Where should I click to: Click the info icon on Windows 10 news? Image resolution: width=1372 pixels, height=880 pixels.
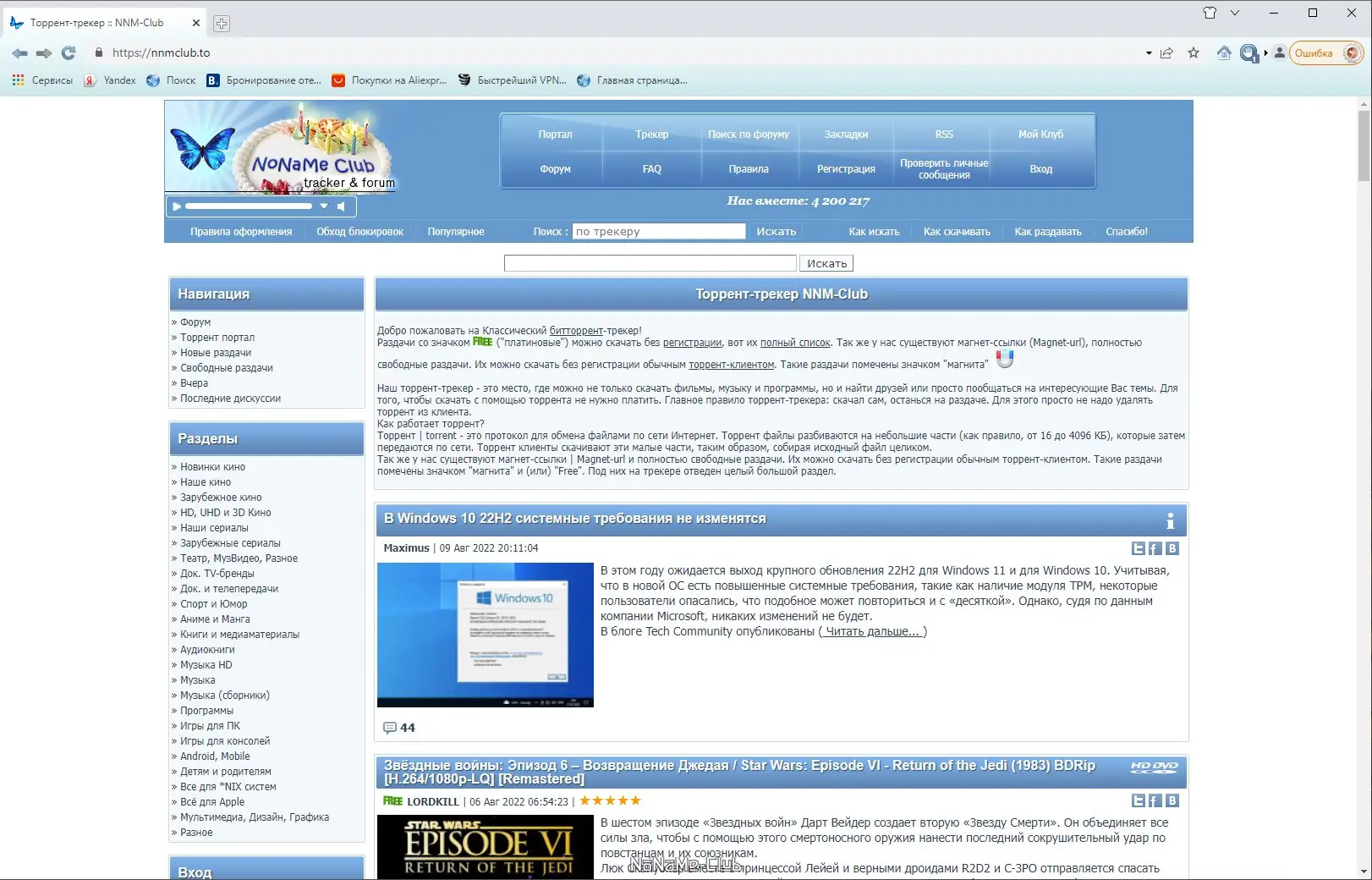point(1171,520)
